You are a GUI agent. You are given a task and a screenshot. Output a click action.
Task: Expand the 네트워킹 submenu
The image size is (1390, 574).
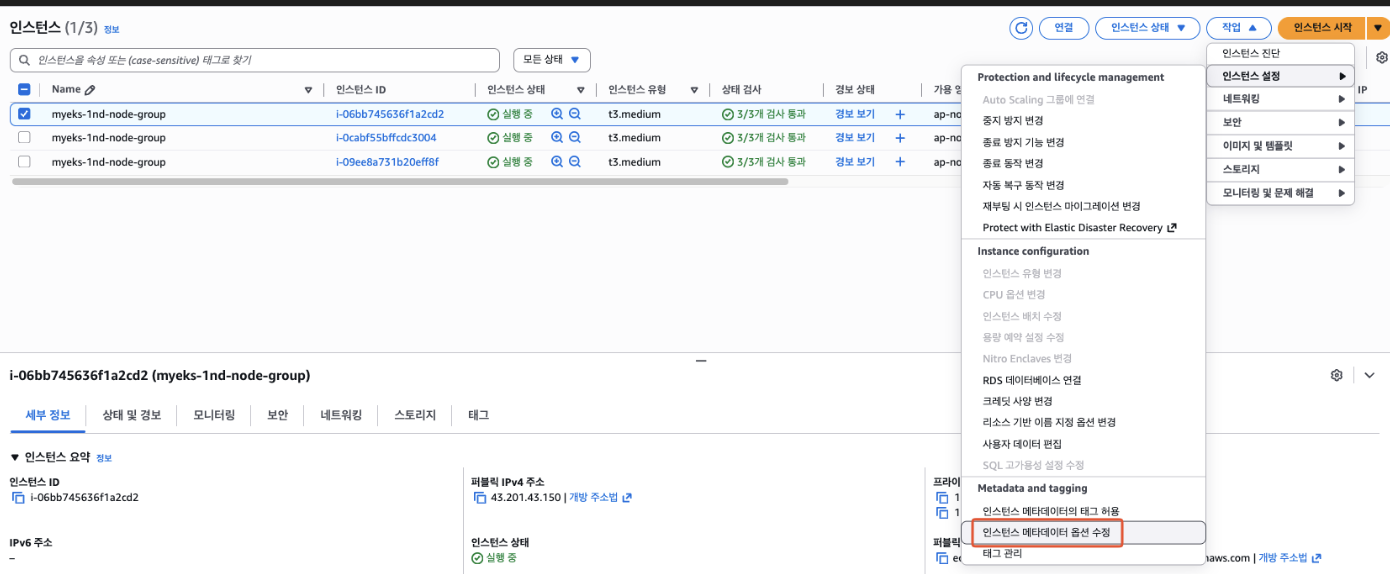[1280, 99]
